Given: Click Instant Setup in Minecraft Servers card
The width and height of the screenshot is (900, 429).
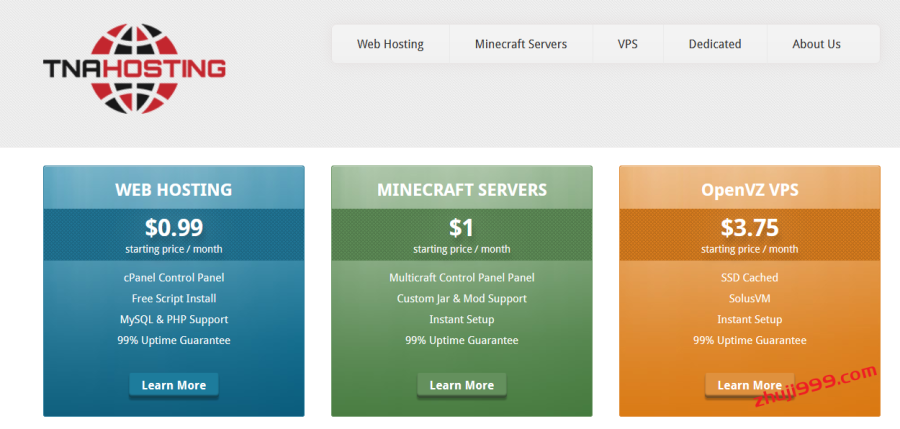Looking at the screenshot, I should 461,320.
